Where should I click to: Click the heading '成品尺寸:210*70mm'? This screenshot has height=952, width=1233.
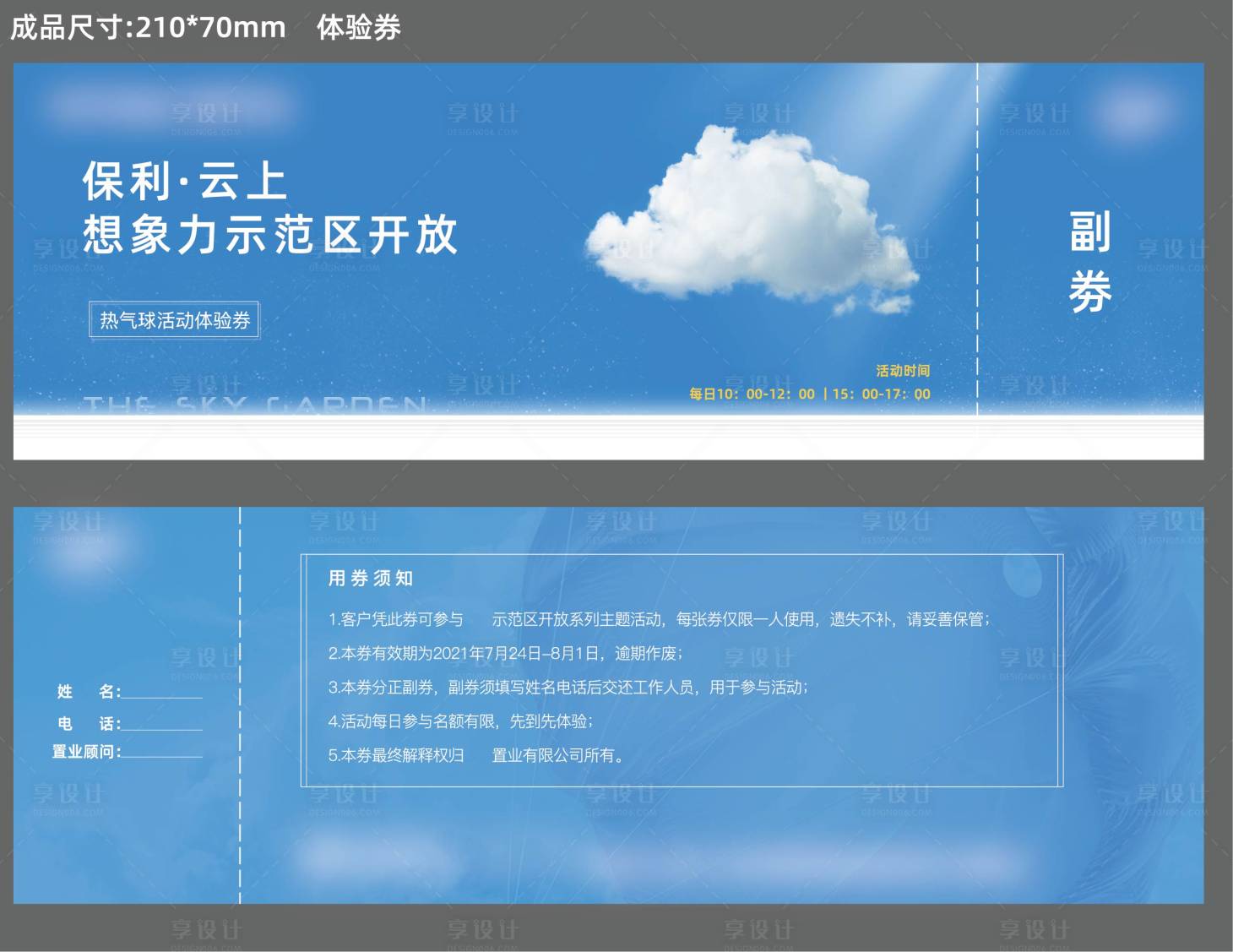(x=148, y=27)
